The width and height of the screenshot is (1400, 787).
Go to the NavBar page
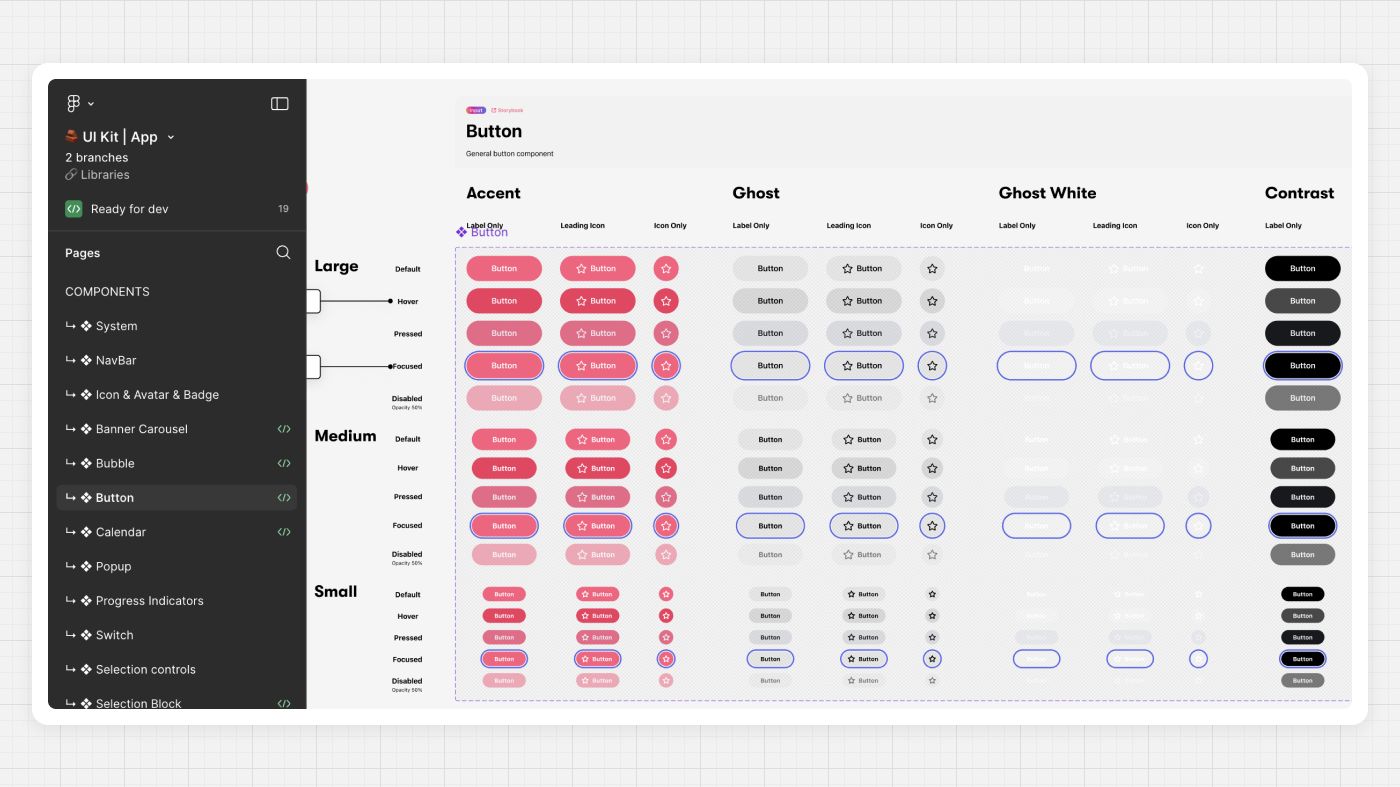[116, 360]
